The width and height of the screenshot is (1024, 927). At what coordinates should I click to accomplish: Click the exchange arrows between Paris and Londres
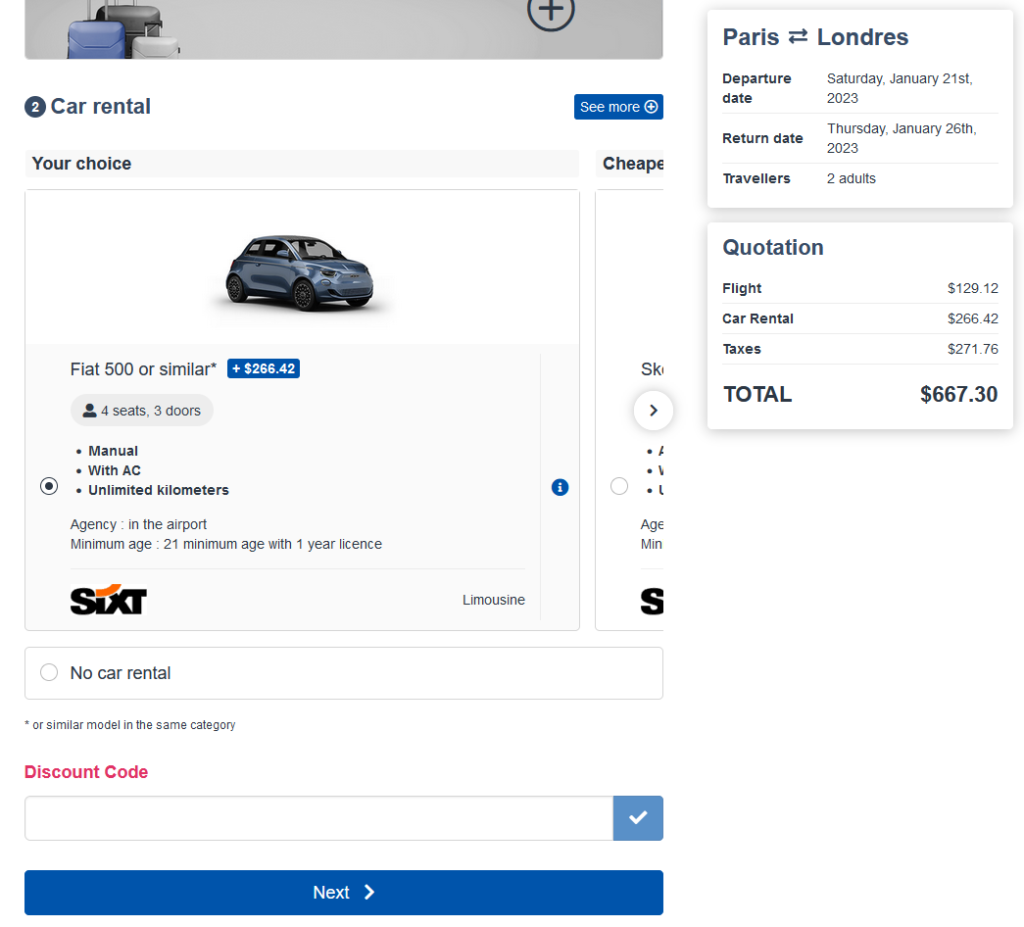pyautogui.click(x=797, y=37)
